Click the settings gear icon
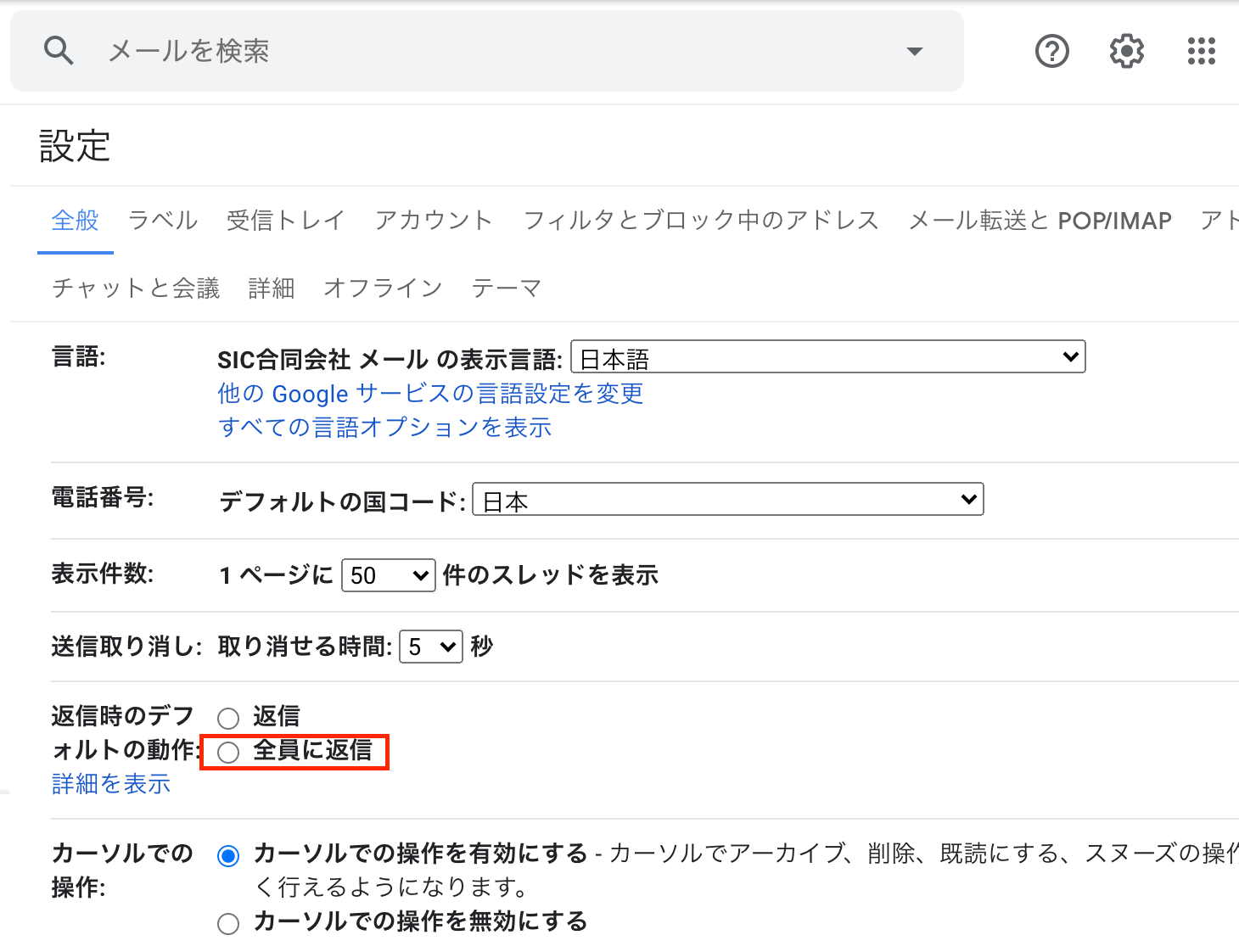 point(1126,51)
